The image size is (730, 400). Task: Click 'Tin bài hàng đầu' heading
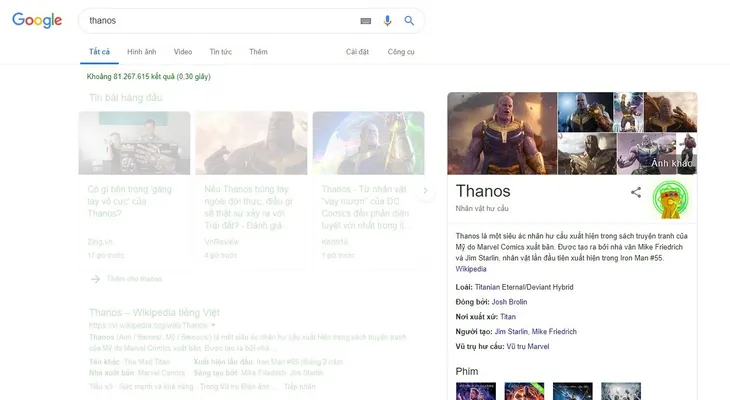[x=126, y=98]
